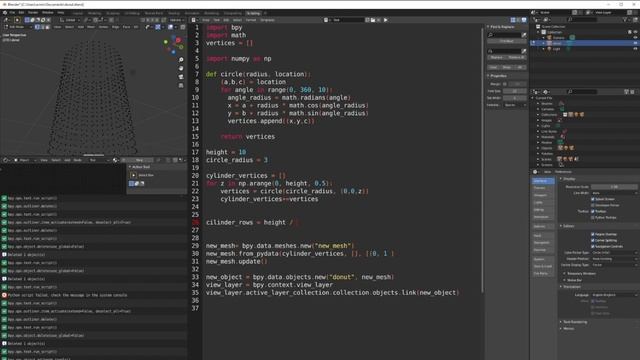The height and width of the screenshot is (360, 640).
Task: Click the green Y axis gizmo ball
Action: click(x=166, y=42)
